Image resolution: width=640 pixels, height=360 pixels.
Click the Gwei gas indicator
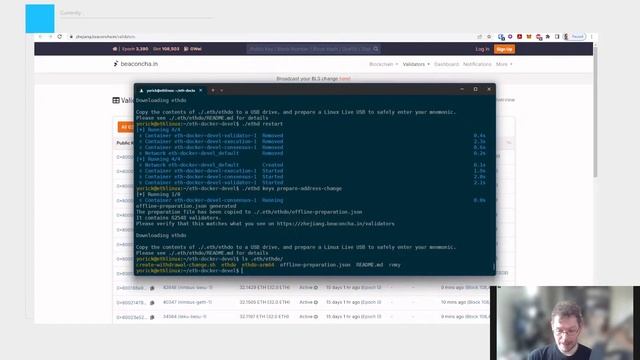pyautogui.click(x=193, y=49)
